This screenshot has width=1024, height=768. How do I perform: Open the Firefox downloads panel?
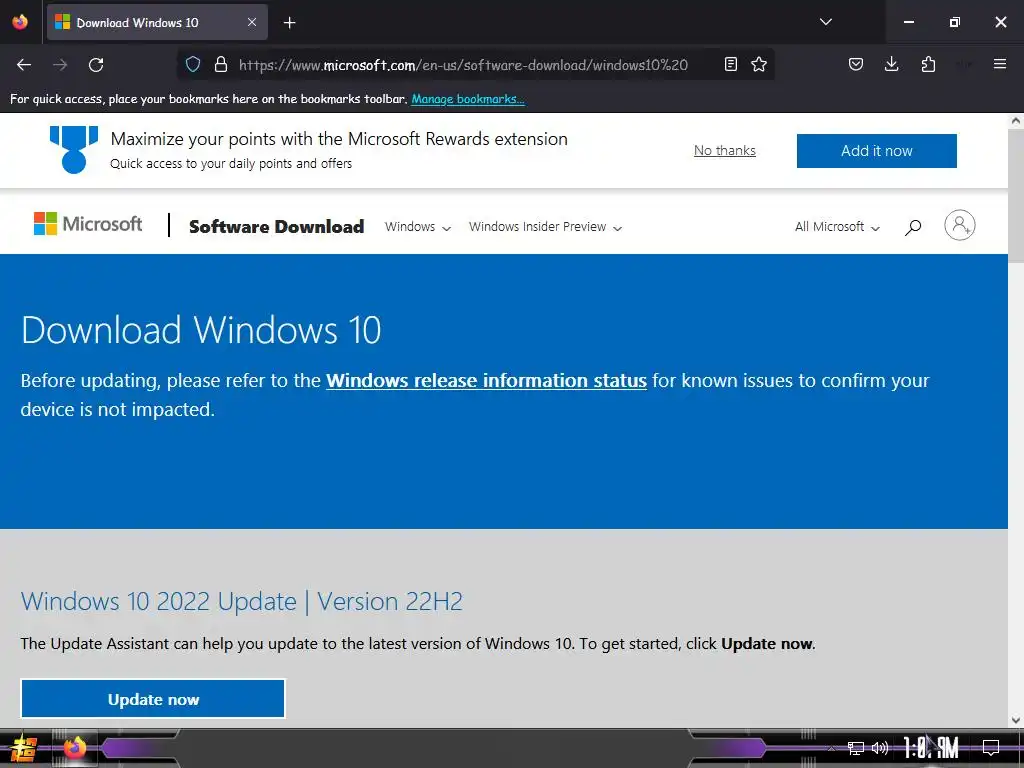(x=891, y=64)
